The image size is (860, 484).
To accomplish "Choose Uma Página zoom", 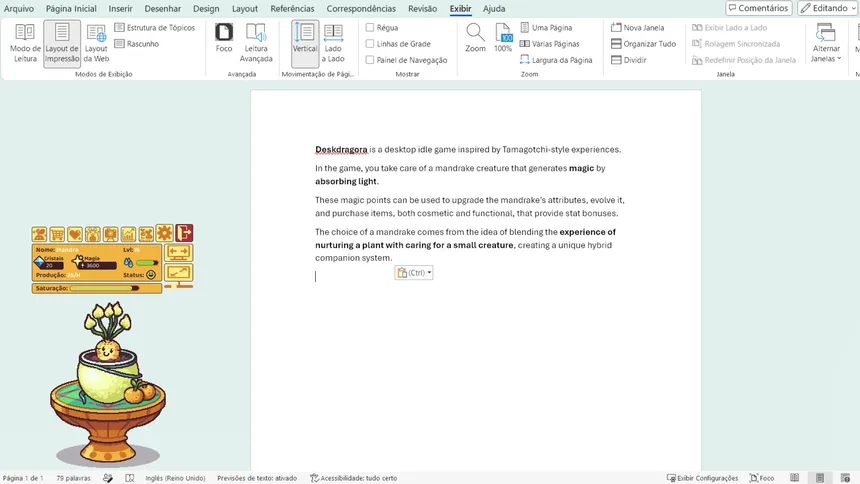I will (546, 27).
